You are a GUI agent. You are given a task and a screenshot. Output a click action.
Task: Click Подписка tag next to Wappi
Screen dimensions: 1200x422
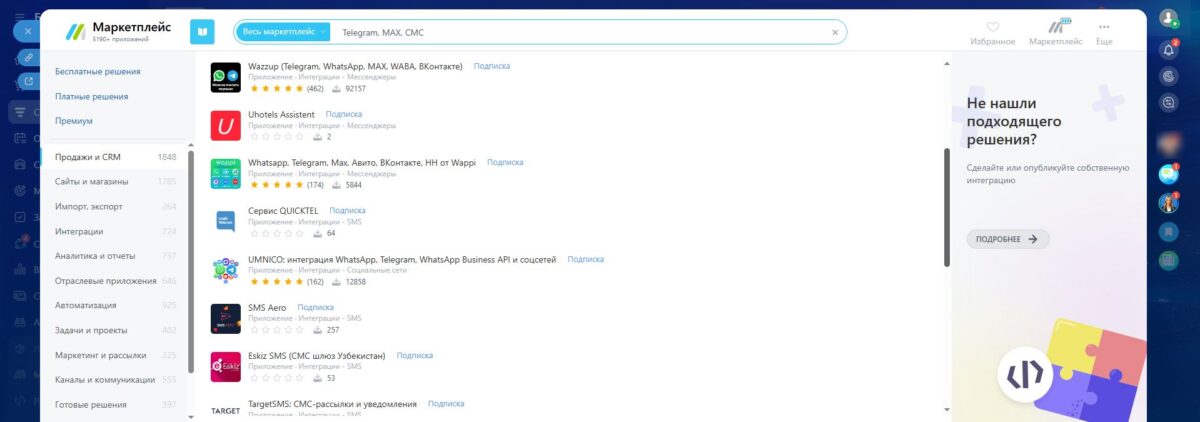[x=505, y=162]
